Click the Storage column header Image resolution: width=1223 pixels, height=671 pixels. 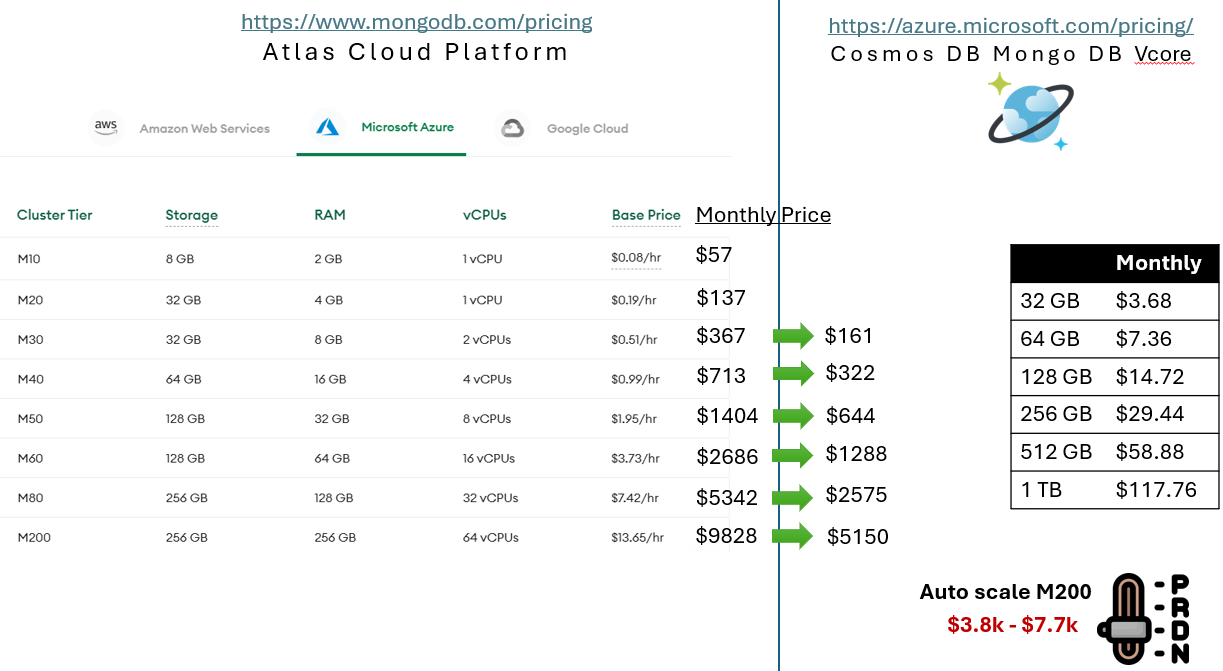191,215
